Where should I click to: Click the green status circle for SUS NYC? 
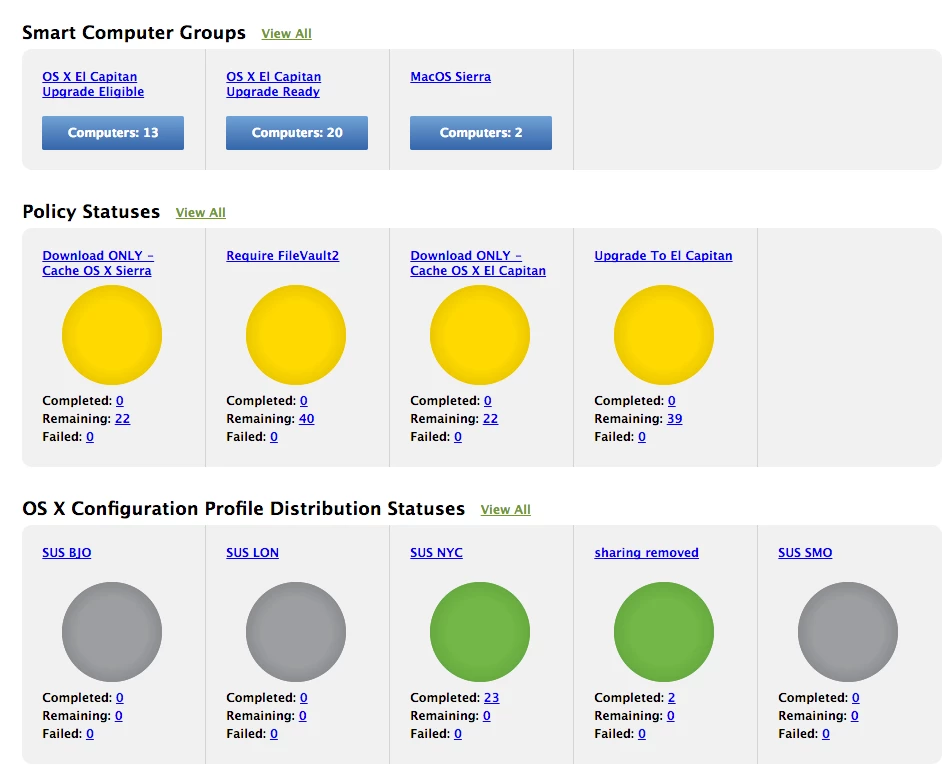coord(480,632)
